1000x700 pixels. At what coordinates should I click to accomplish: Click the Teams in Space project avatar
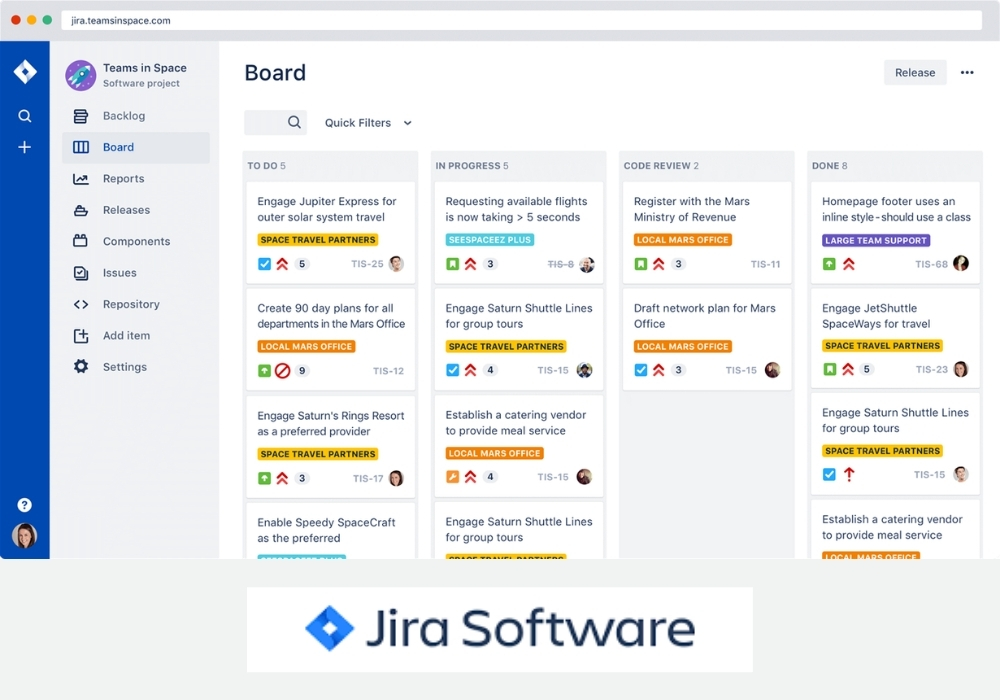tap(81, 75)
